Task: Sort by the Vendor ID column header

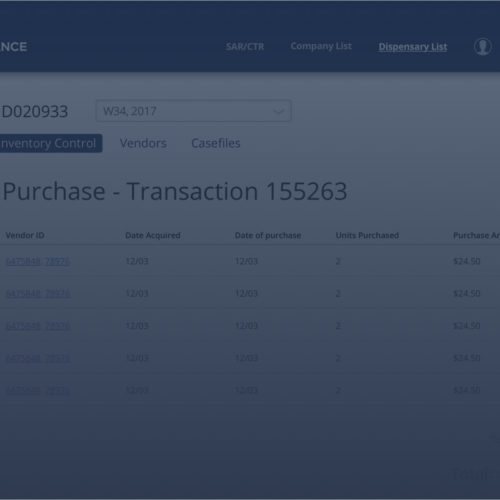Action: (25, 235)
